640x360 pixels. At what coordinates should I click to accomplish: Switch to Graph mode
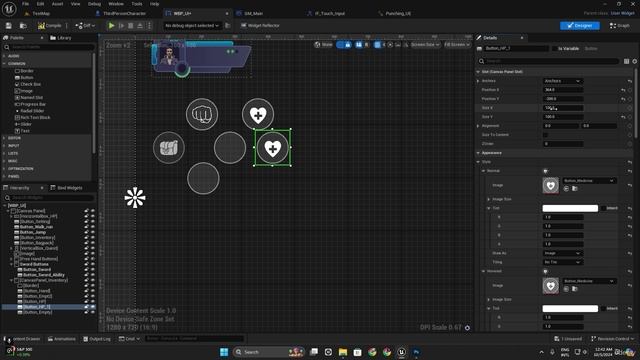[620, 26]
